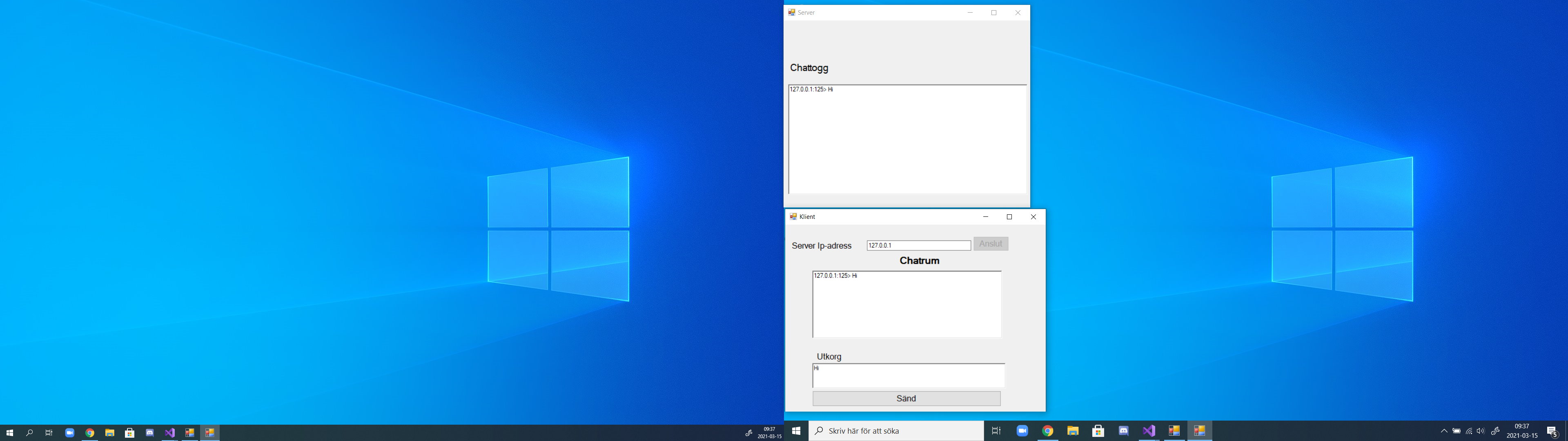Minimize the Server window

970,13
